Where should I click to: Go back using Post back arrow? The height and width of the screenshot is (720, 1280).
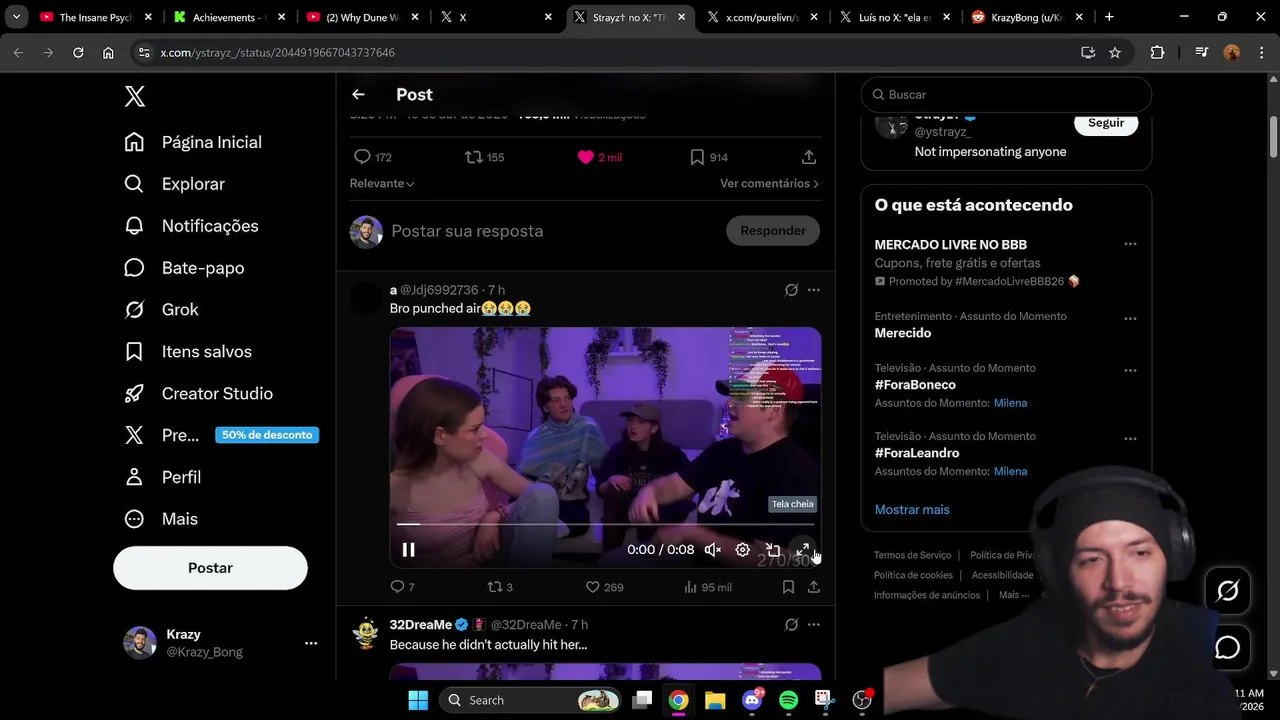[x=358, y=94]
